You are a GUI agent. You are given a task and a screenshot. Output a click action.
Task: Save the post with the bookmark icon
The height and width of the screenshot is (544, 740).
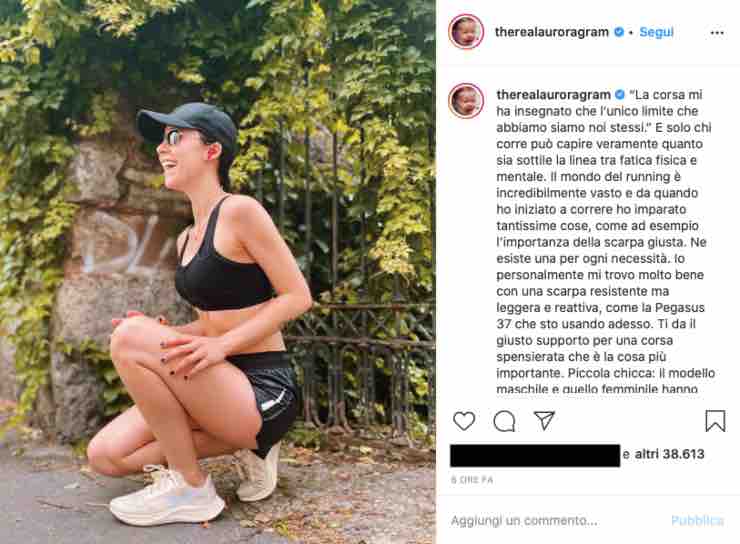(x=715, y=421)
